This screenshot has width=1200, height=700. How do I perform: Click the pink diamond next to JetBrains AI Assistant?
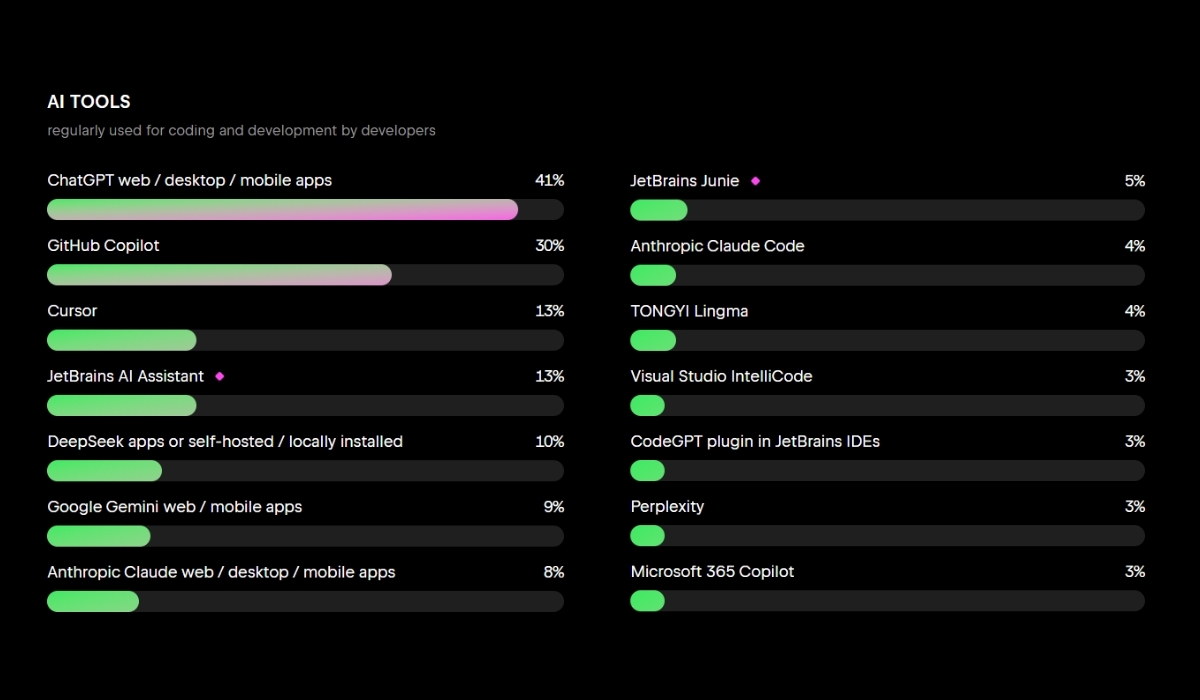(220, 376)
